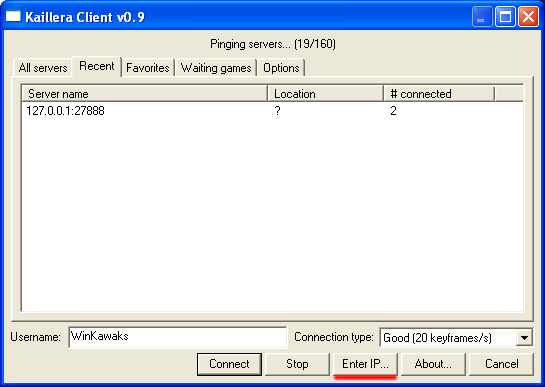Sort by # connected column header

(x=439, y=94)
